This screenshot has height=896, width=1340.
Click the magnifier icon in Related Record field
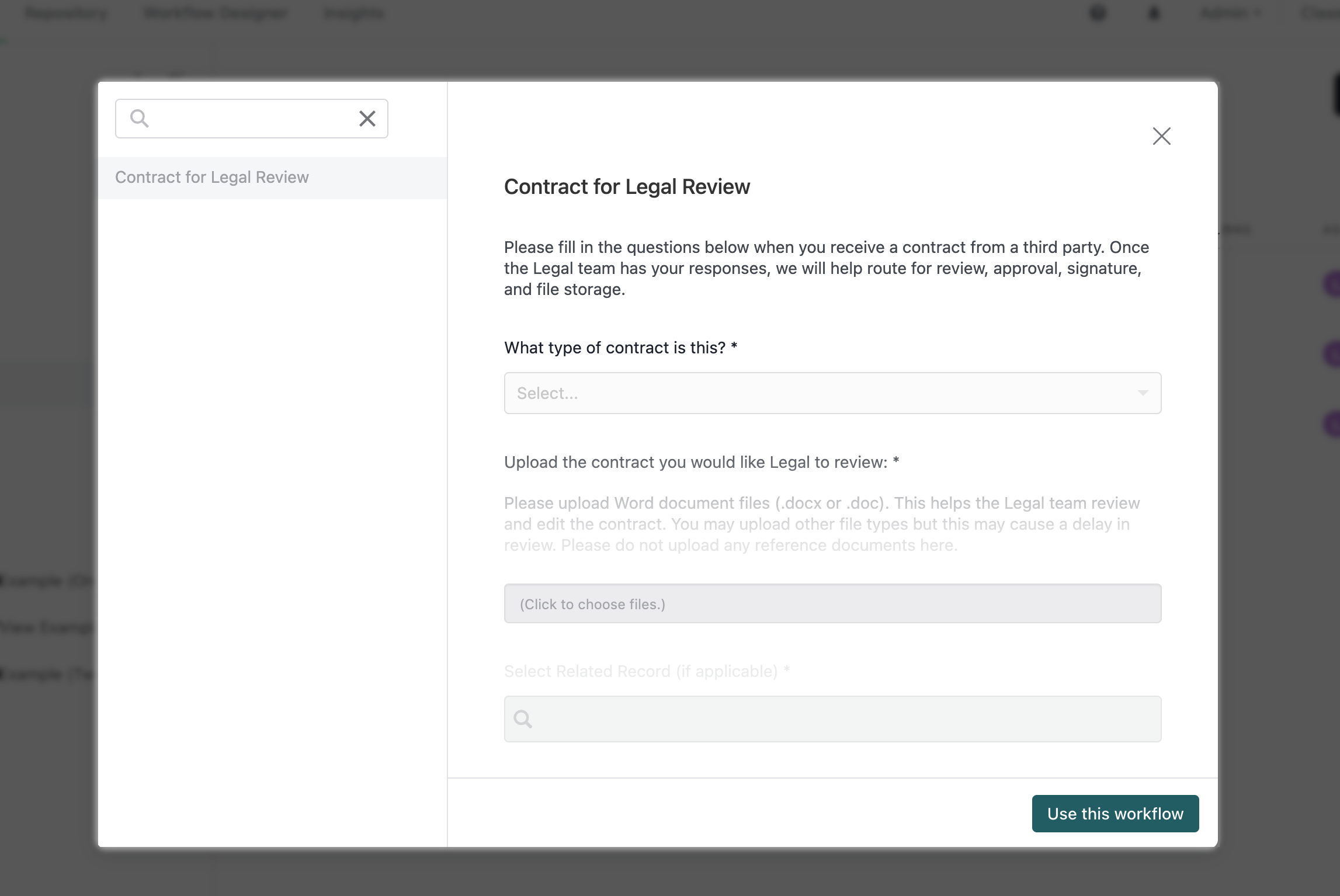coord(523,719)
